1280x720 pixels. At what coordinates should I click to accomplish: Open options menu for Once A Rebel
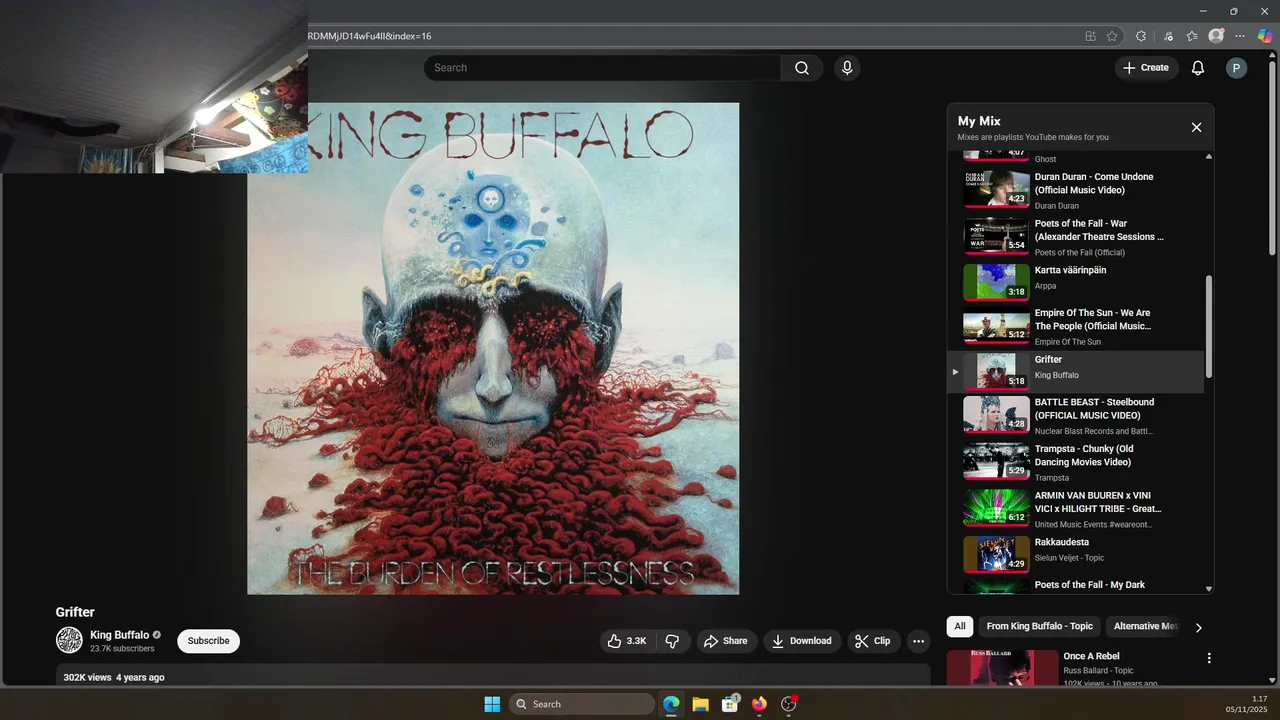pyautogui.click(x=1209, y=658)
